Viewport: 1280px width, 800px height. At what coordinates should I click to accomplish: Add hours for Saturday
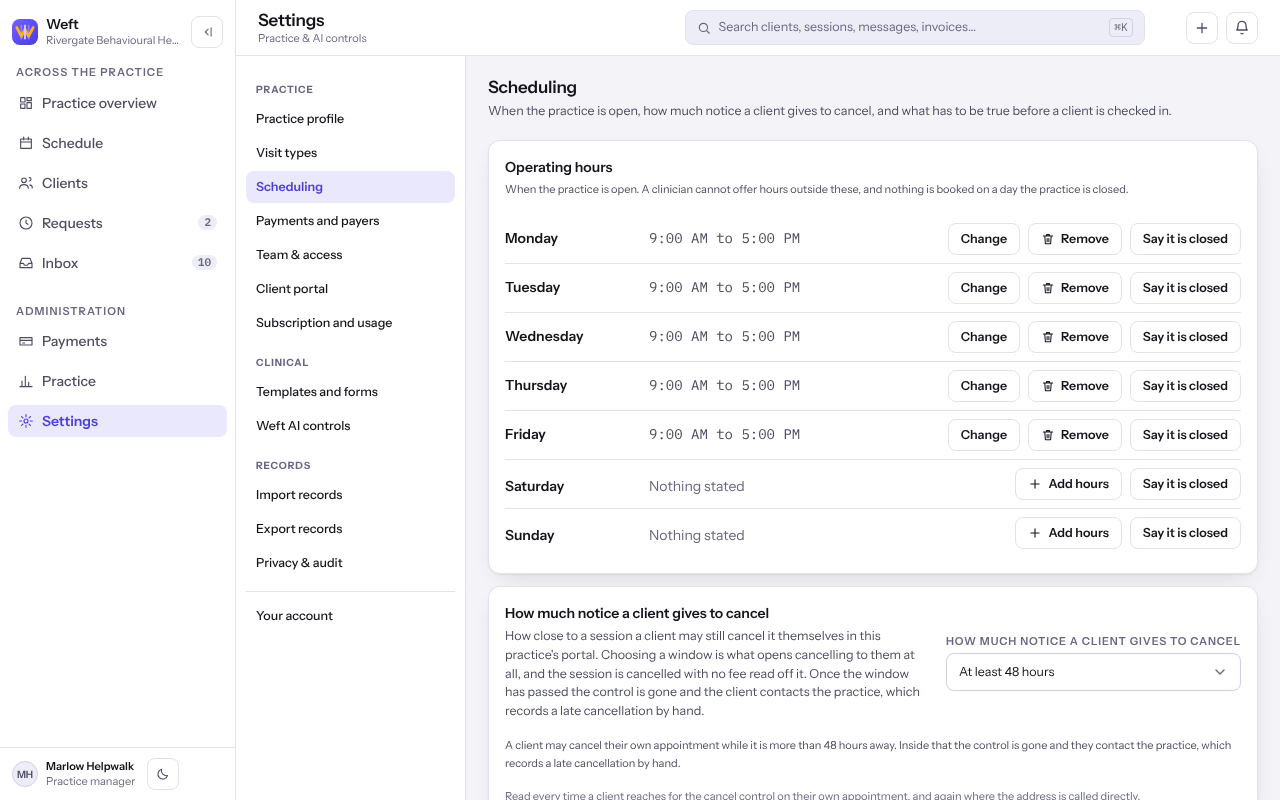1068,484
